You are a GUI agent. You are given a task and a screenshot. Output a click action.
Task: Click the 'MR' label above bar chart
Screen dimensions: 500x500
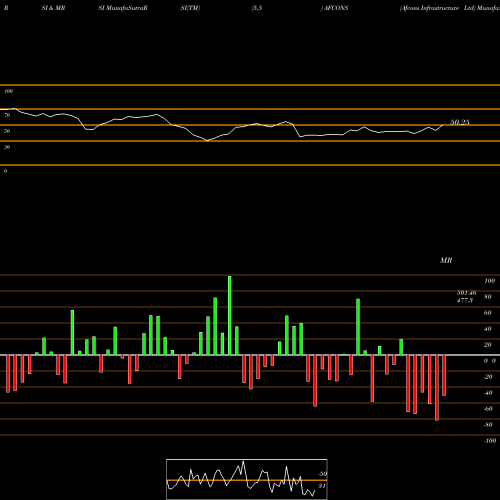446,260
